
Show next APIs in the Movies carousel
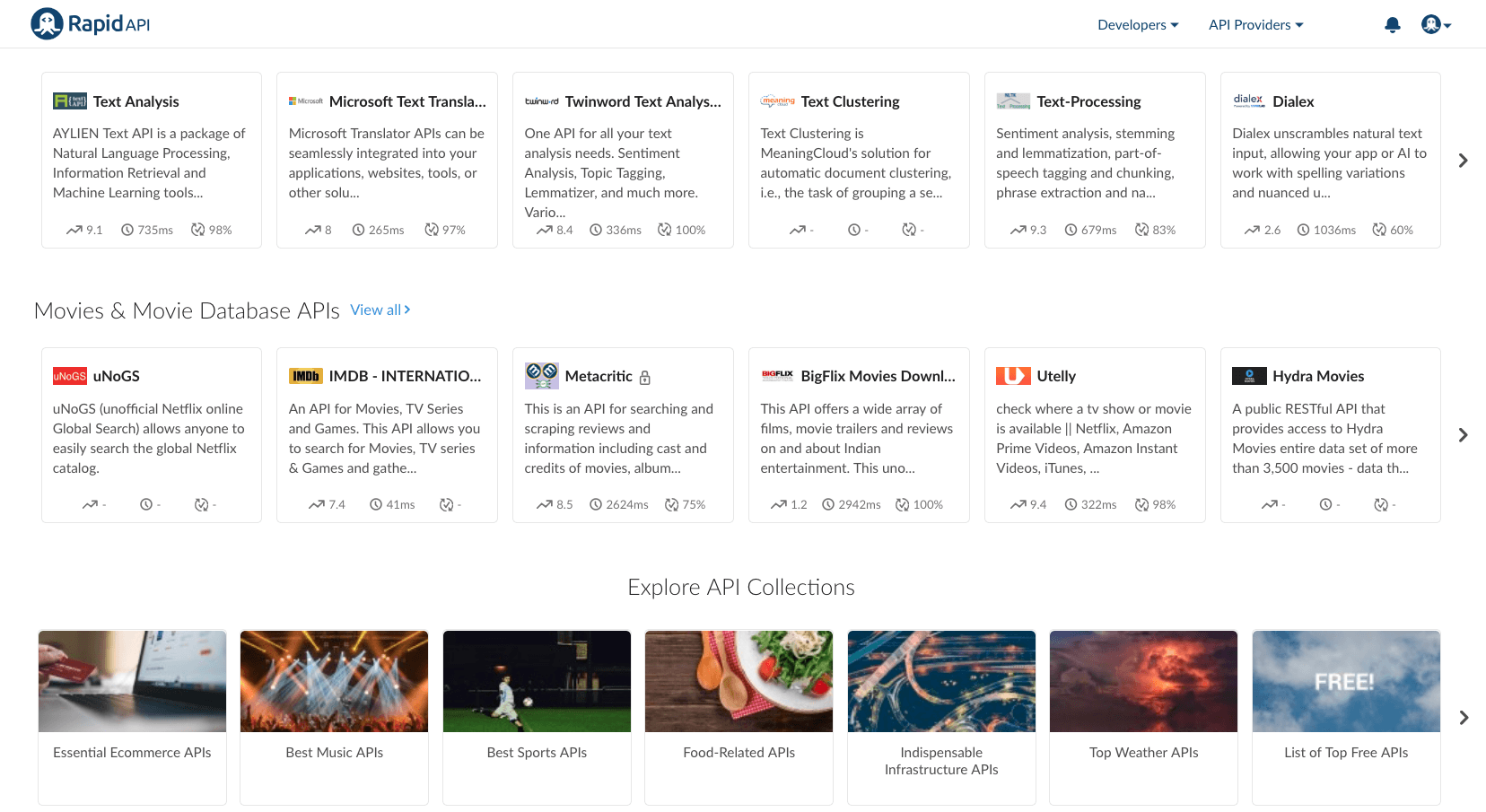[1464, 435]
